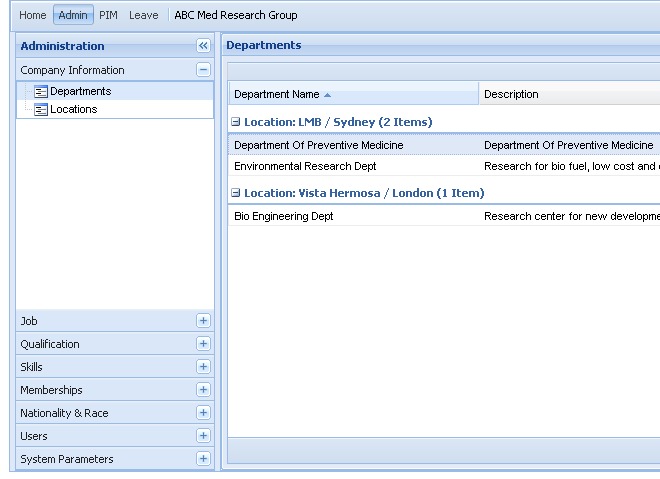Collapse the Vista Hermosa / London group
Image resolution: width=660 pixels, height=479 pixels.
[x=236, y=193]
